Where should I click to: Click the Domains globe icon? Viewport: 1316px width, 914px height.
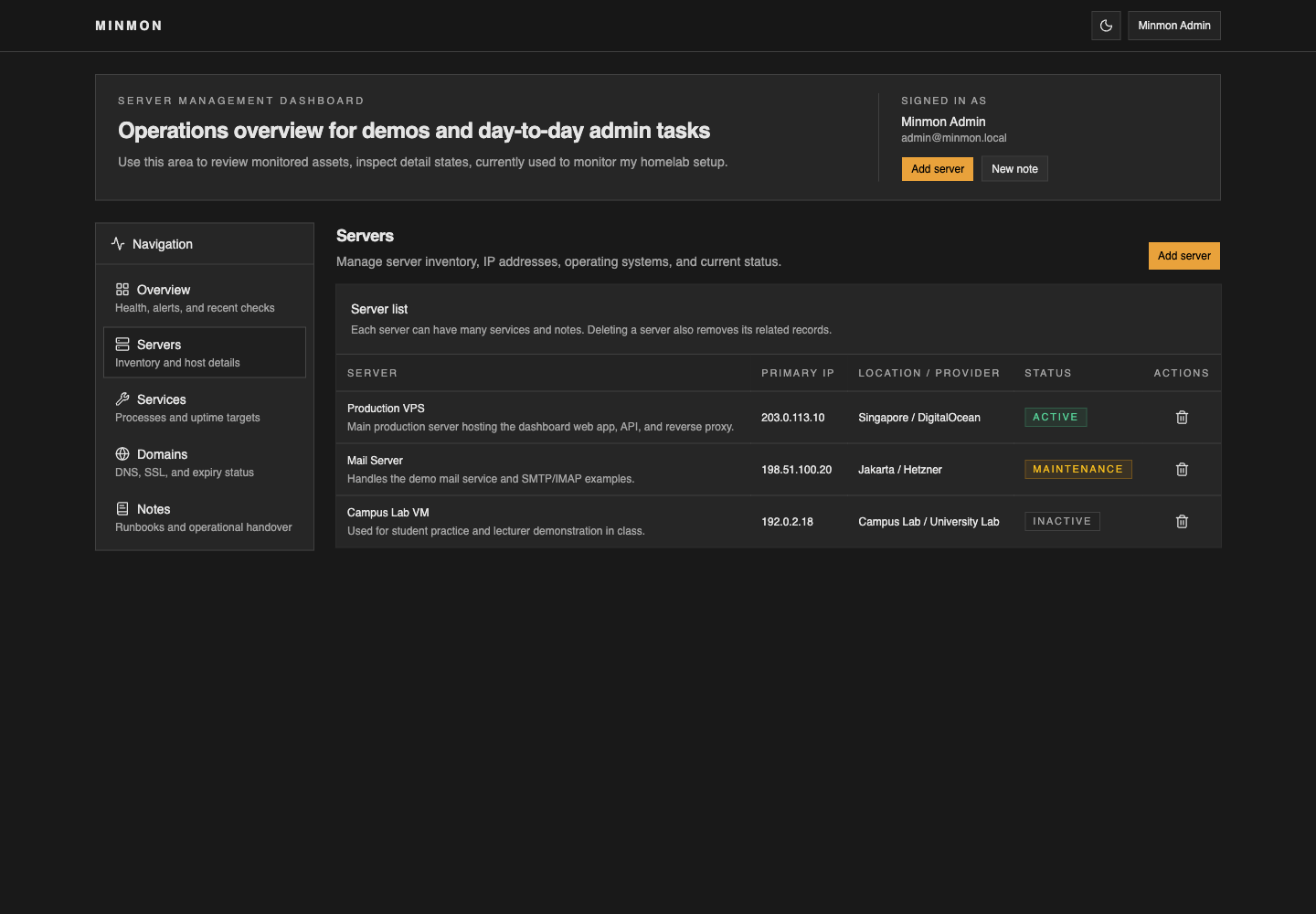(x=122, y=453)
